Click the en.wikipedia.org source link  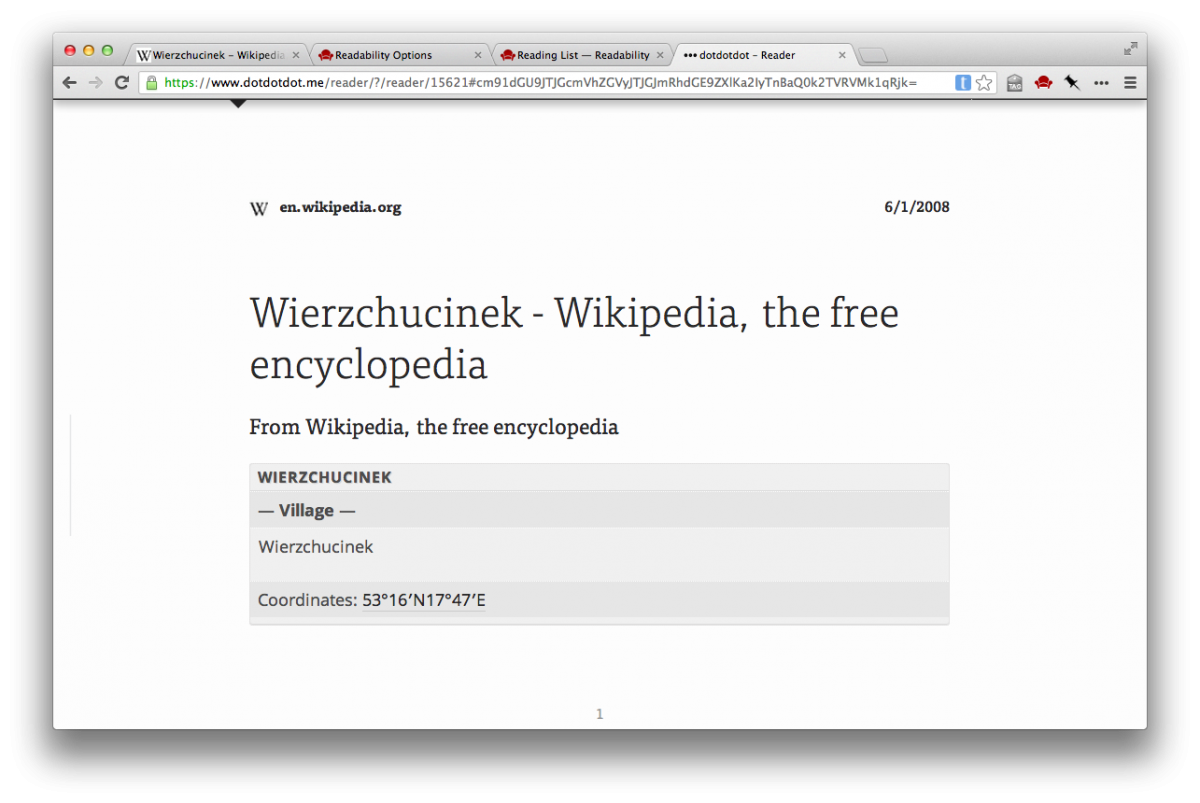click(x=340, y=208)
